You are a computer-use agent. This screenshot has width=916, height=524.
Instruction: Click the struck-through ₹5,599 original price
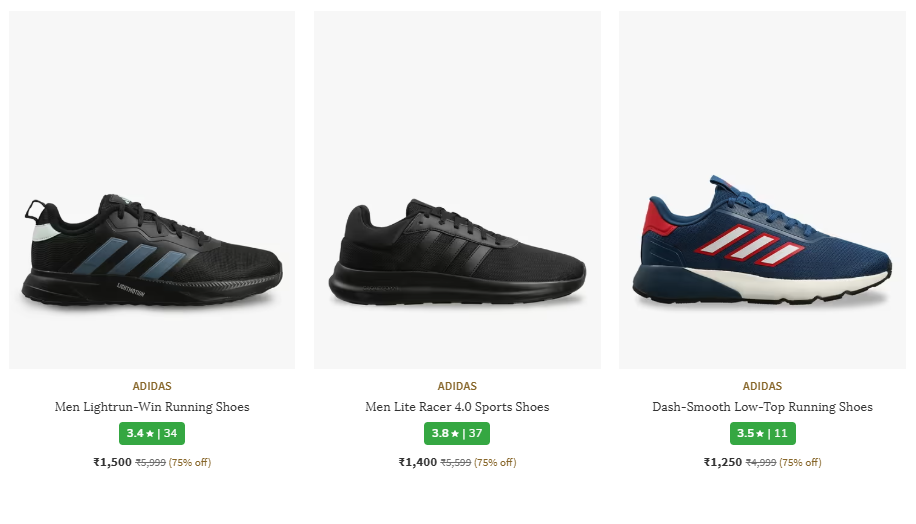(x=455, y=463)
